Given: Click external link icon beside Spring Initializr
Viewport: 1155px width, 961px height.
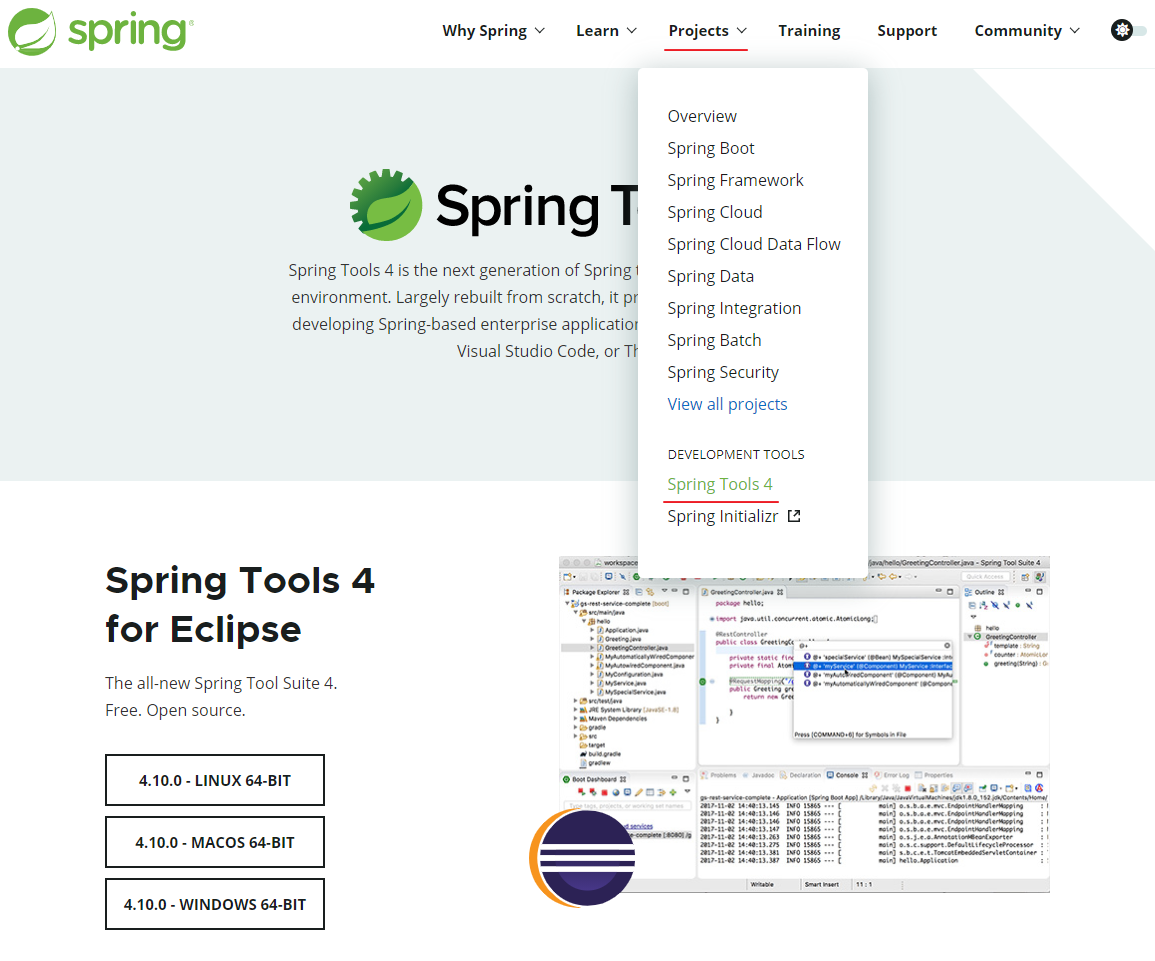Looking at the screenshot, I should coord(793,516).
